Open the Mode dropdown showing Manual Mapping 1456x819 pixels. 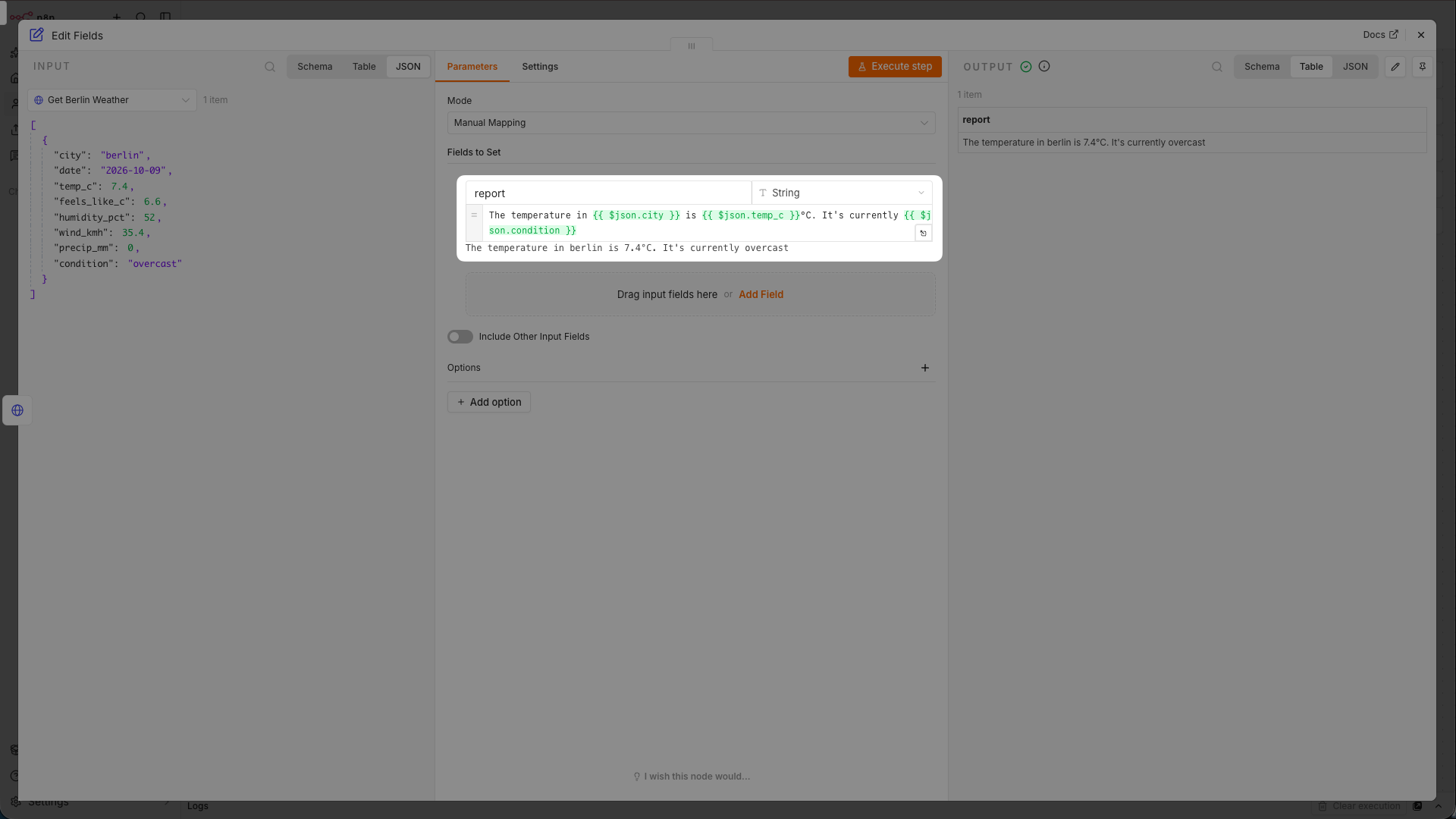pyautogui.click(x=692, y=123)
